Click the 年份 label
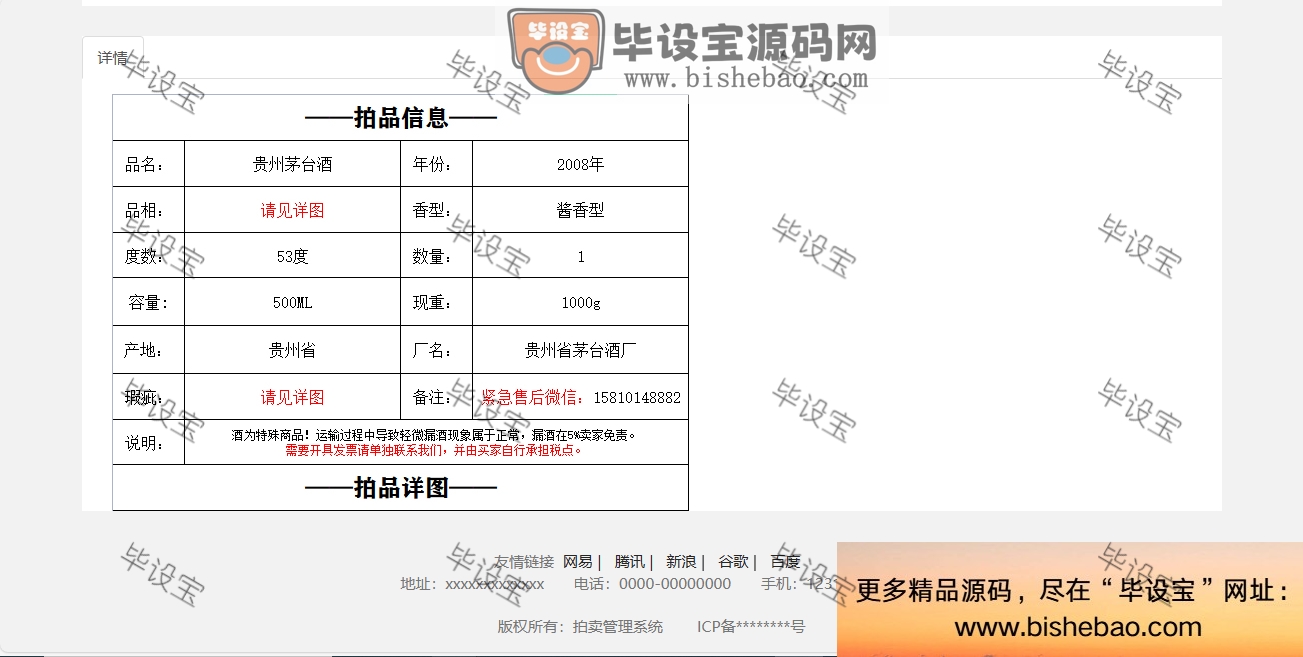The image size is (1303, 657). pyautogui.click(x=432, y=165)
